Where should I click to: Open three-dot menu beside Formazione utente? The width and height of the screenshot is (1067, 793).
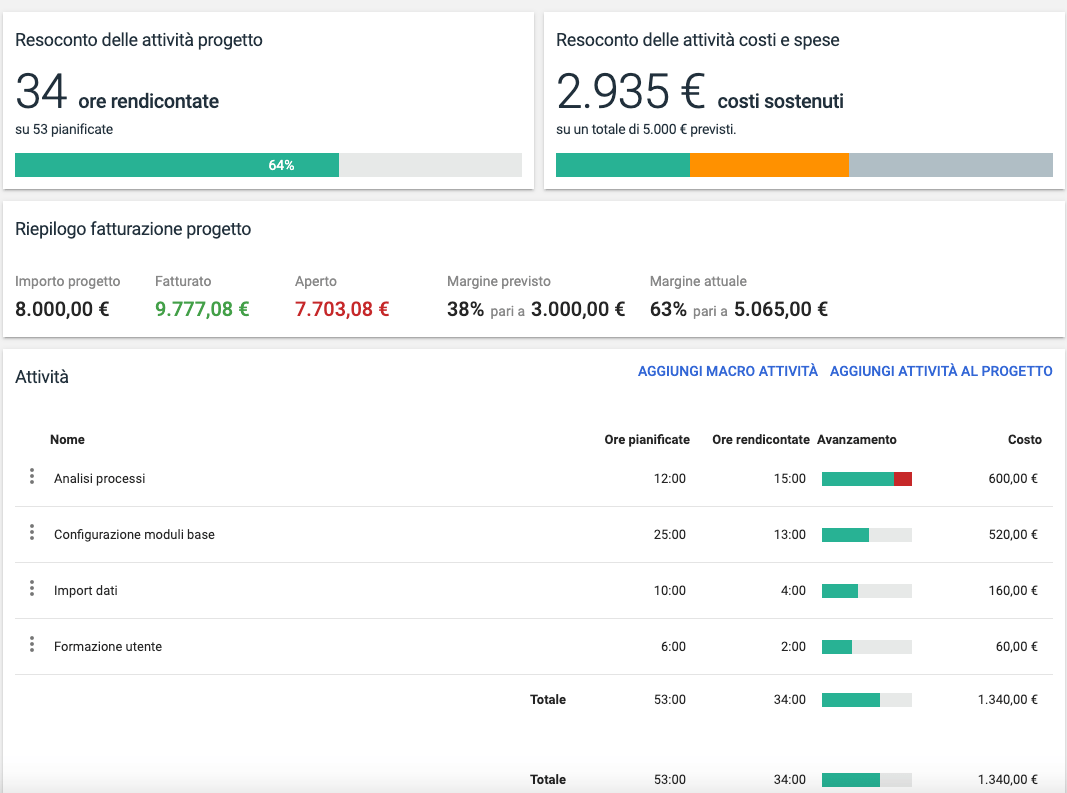32,646
